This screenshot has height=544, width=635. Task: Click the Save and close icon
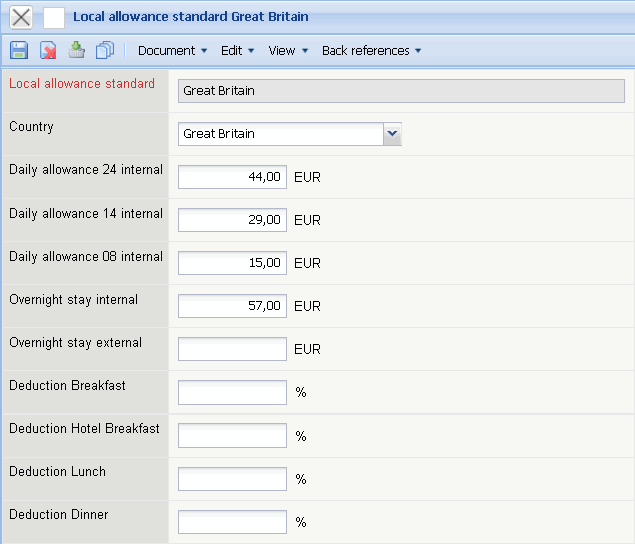76,50
